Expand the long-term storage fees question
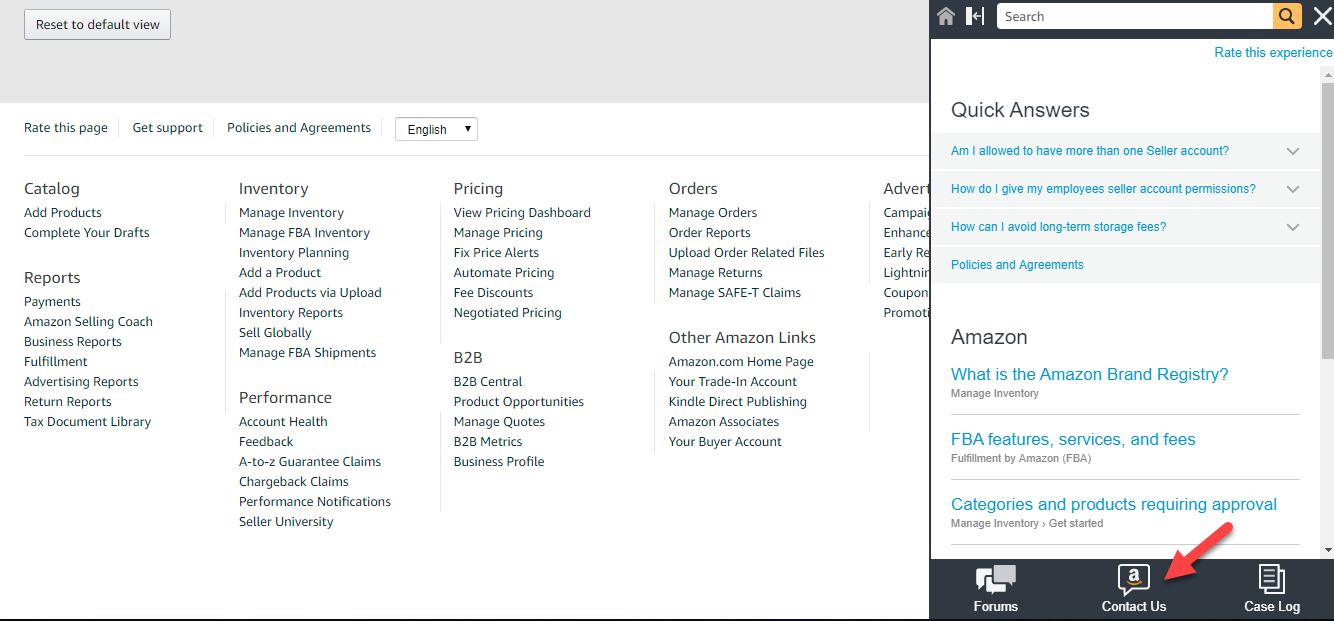Screen dimensions: 1334x621 [1292, 227]
